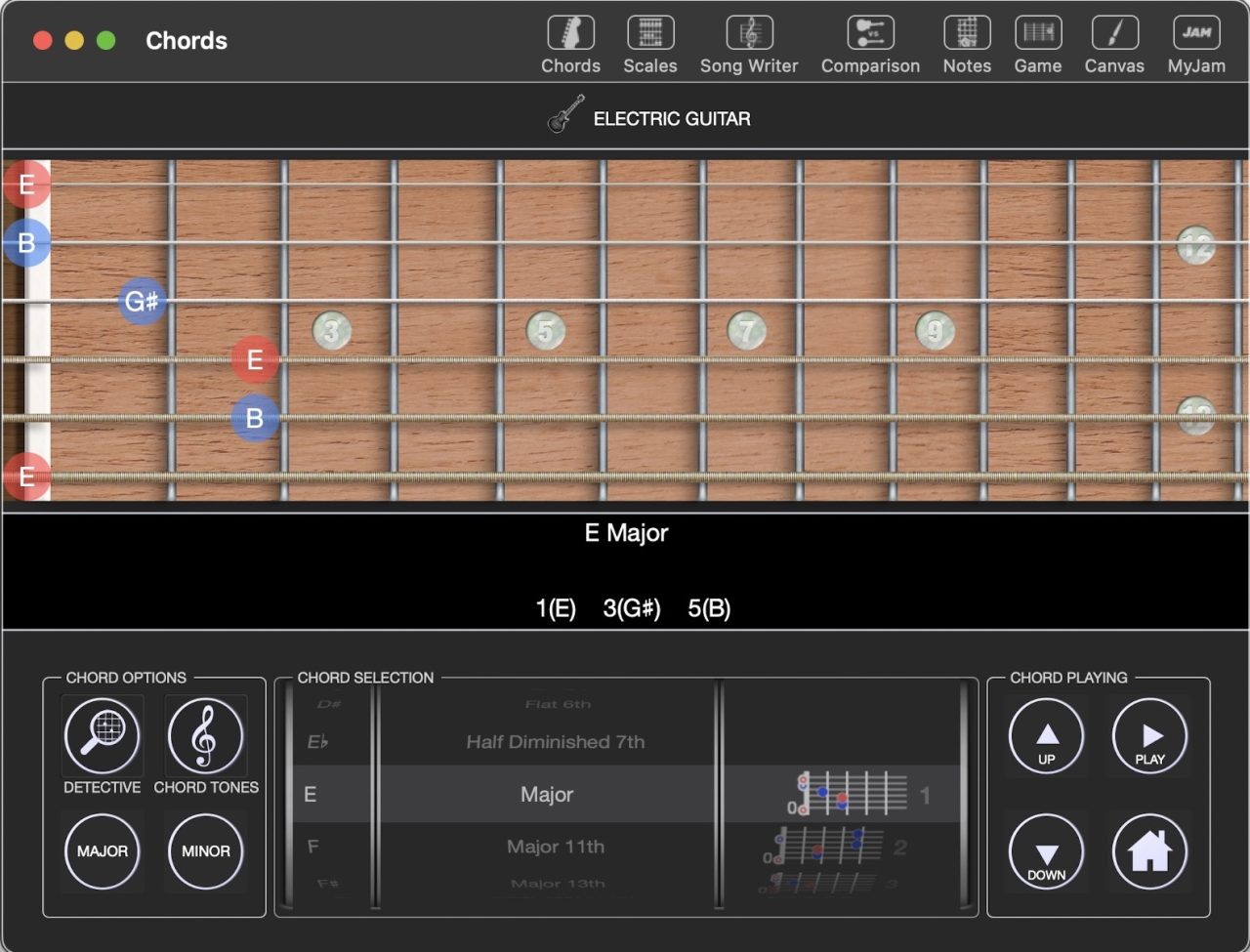Select the MINOR chord shortcut button
1250x952 pixels.
click(x=205, y=851)
